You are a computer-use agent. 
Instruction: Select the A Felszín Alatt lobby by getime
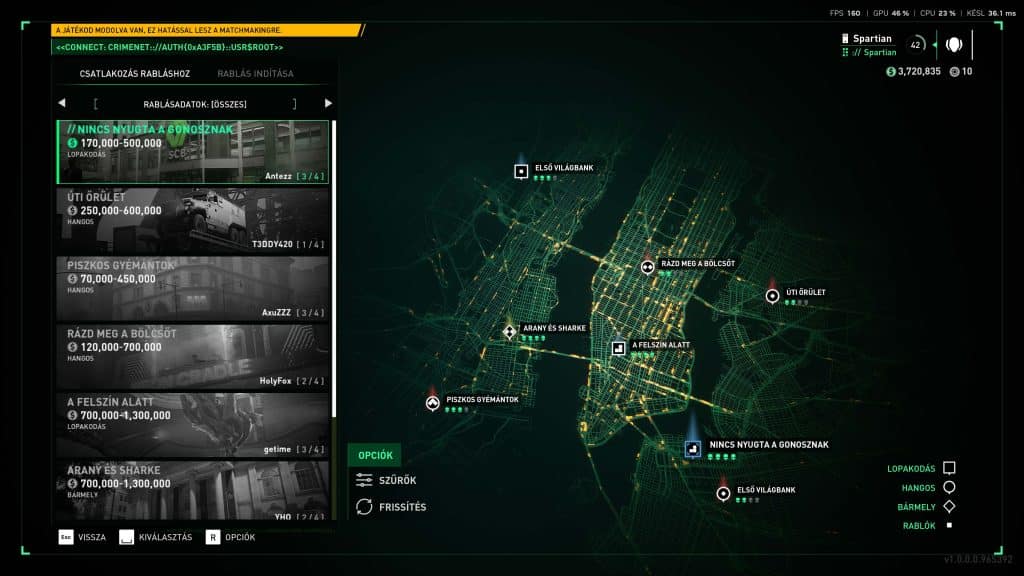tap(193, 424)
